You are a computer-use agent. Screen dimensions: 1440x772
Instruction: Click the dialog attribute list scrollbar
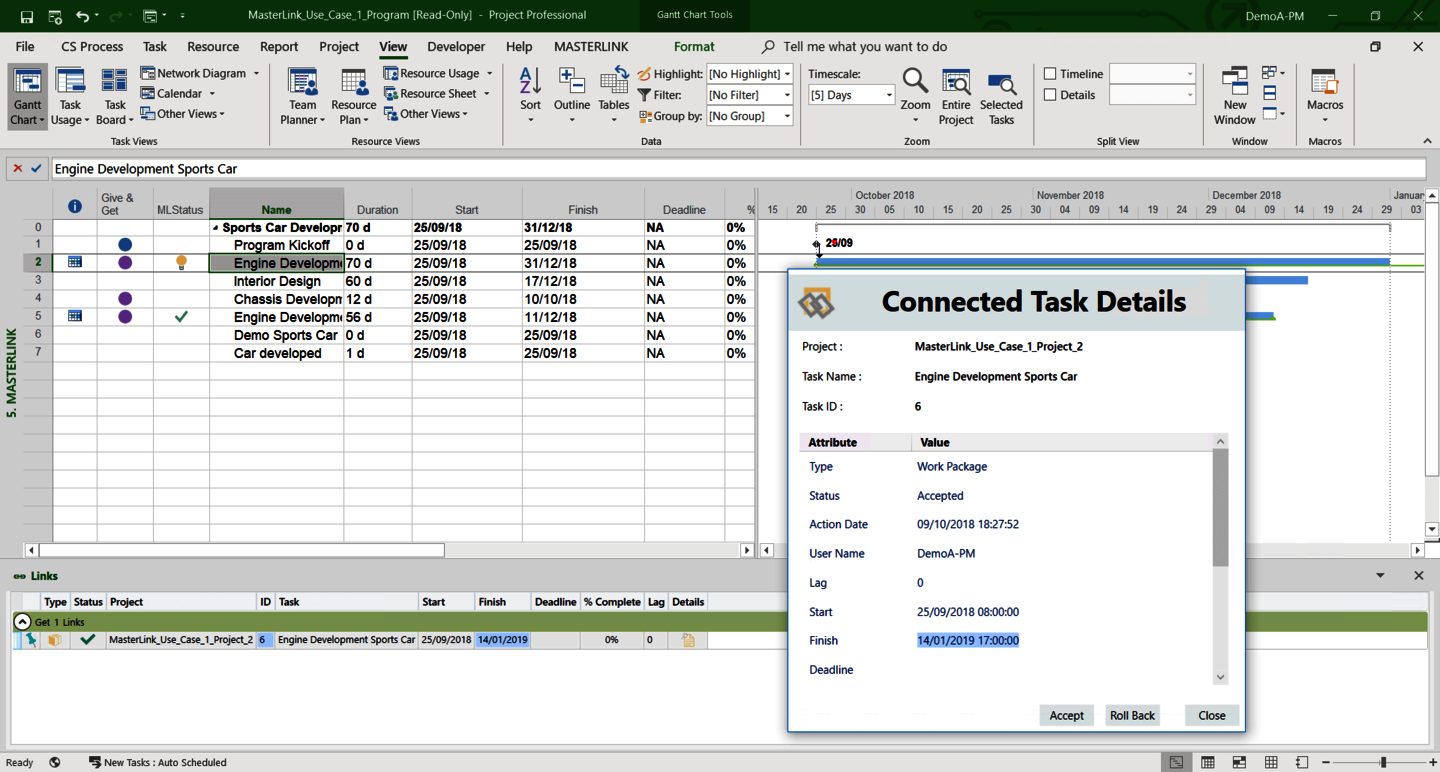click(x=1220, y=508)
